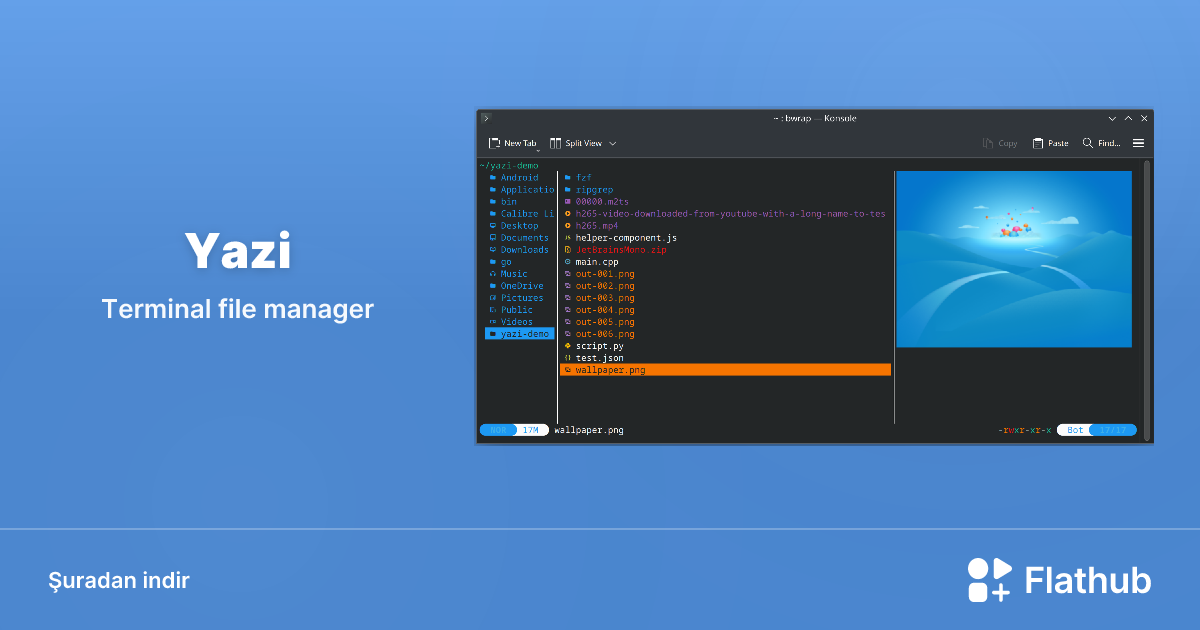Toggle the NOR mode badge in status bar
1200x630 pixels.
(x=498, y=429)
